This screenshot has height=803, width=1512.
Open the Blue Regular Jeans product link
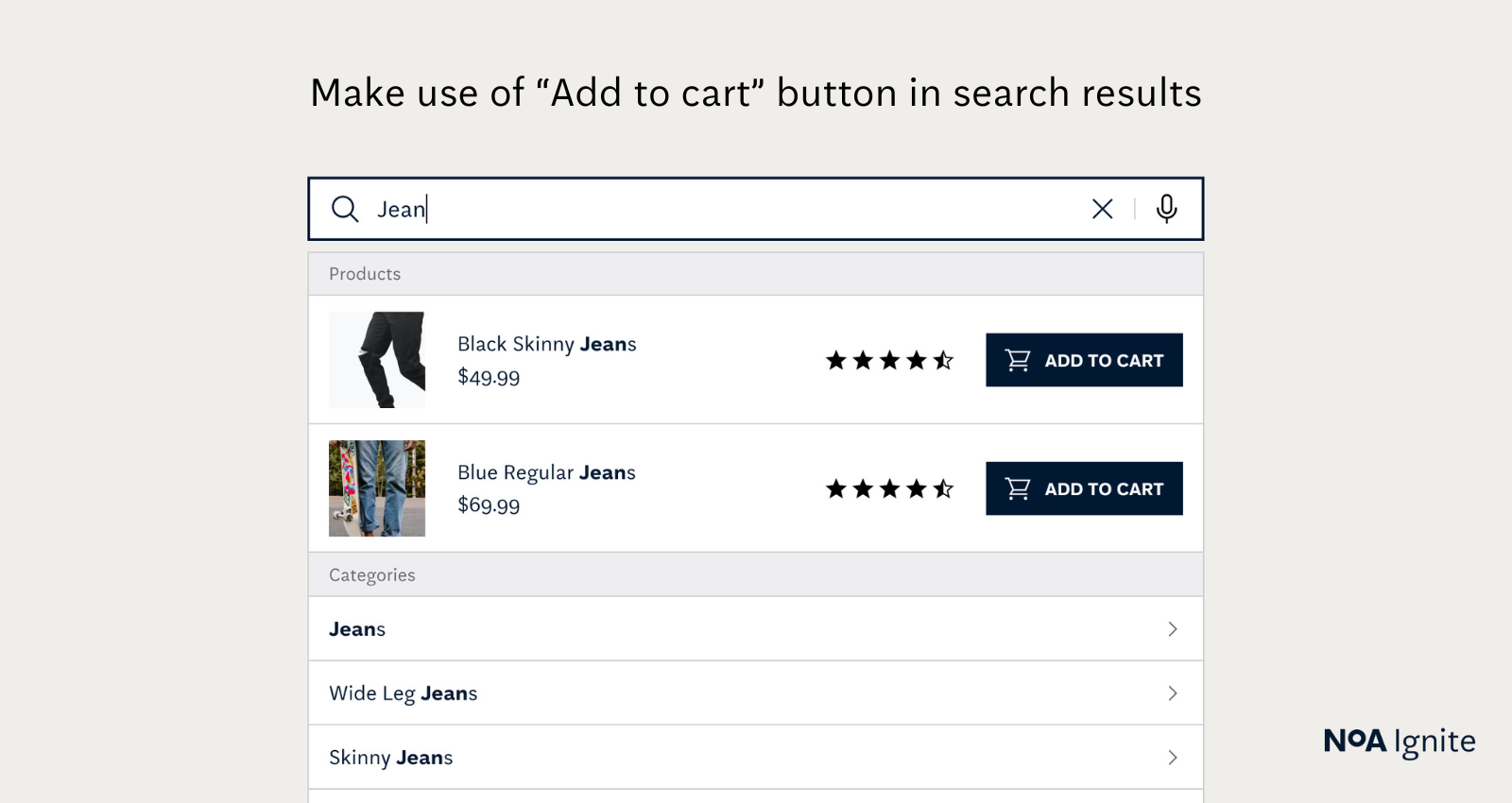tap(546, 472)
